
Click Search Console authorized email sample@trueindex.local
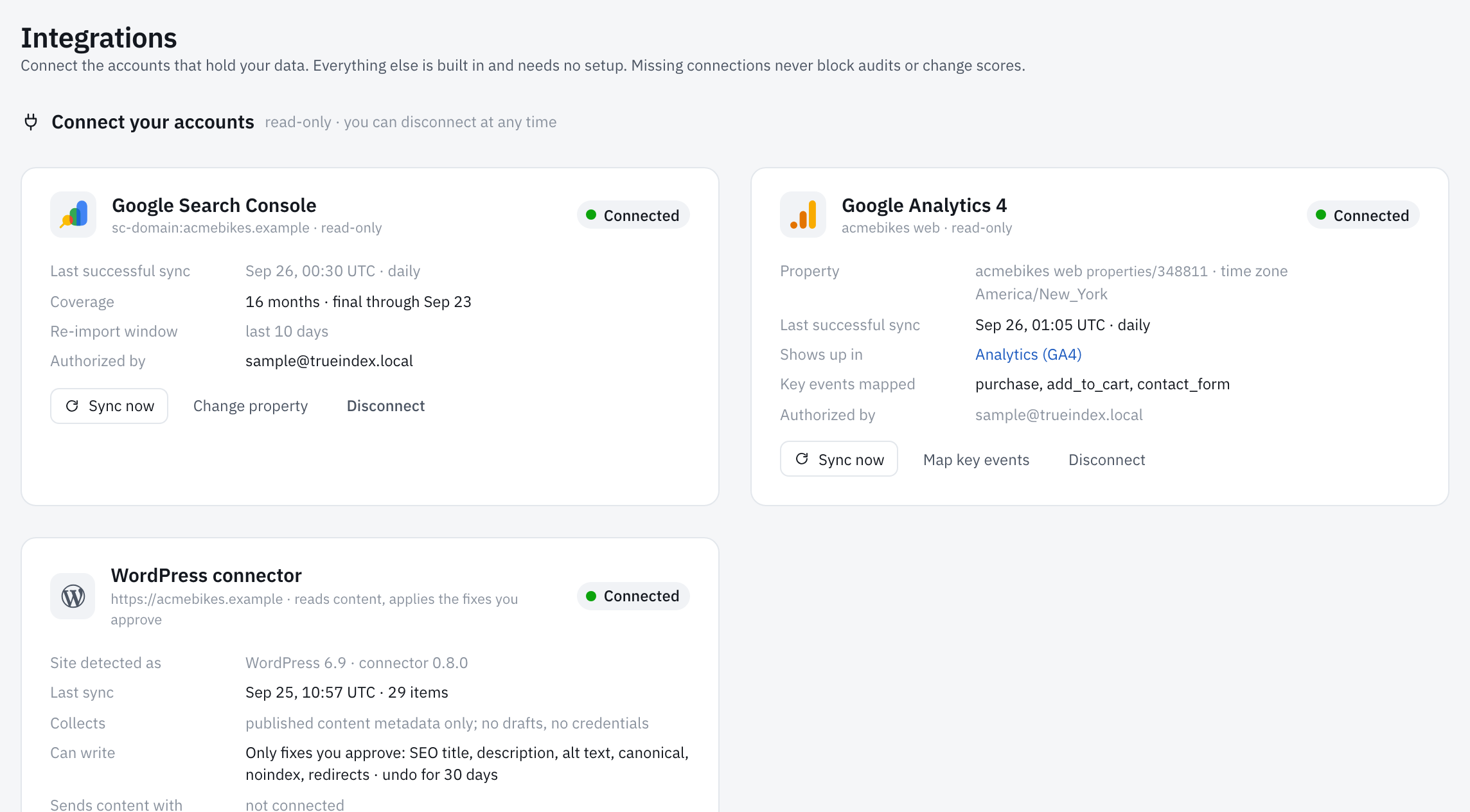(329, 361)
